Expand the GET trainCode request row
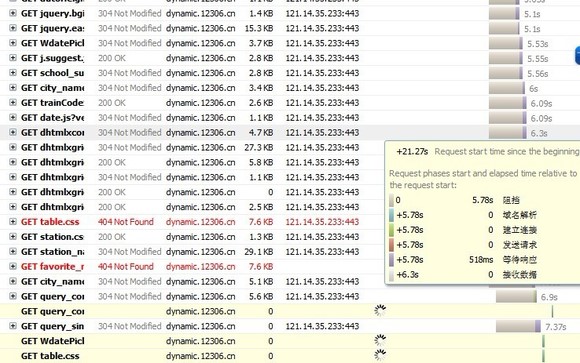The image size is (580, 363). pos(13,102)
